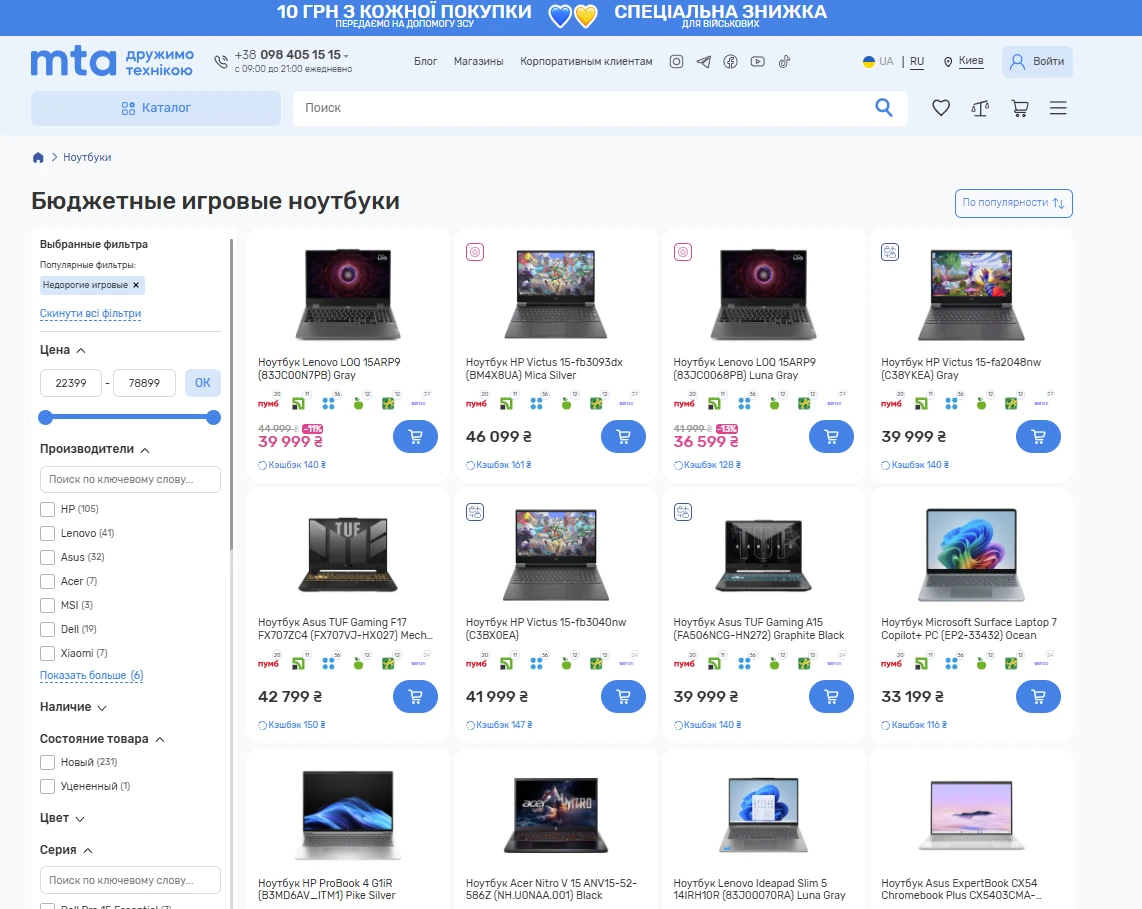The image size is (1142, 909).
Task: Open the TikTok social icon
Action: pos(784,62)
